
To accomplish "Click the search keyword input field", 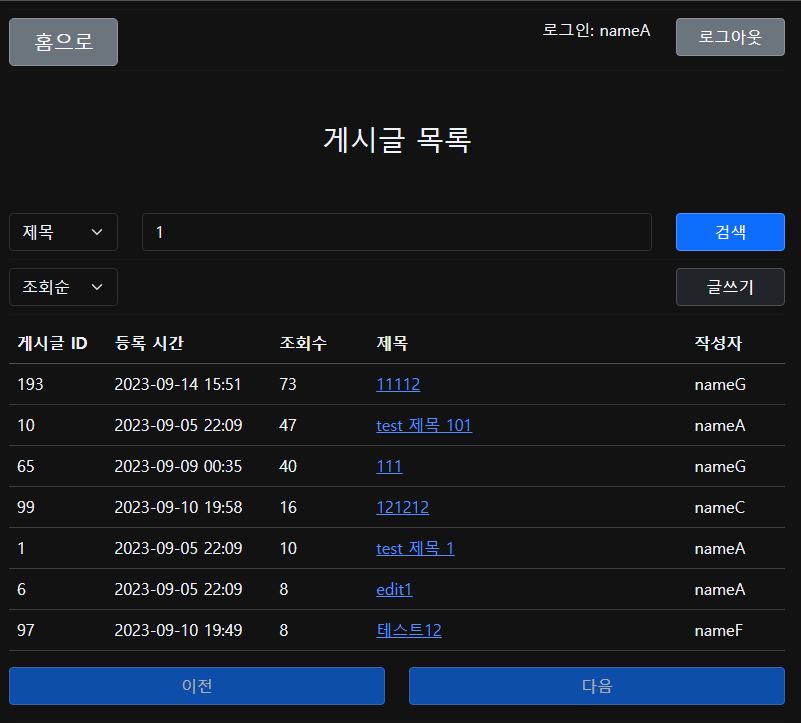I will pos(397,232).
